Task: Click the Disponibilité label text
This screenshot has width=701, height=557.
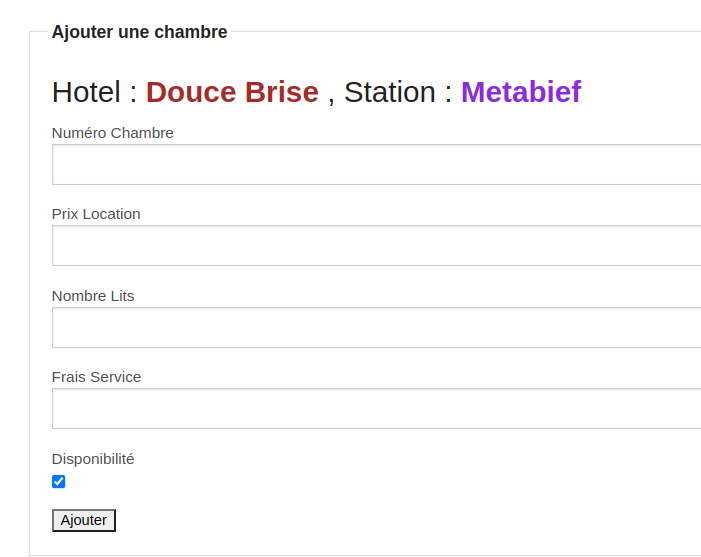Action: pyautogui.click(x=93, y=459)
